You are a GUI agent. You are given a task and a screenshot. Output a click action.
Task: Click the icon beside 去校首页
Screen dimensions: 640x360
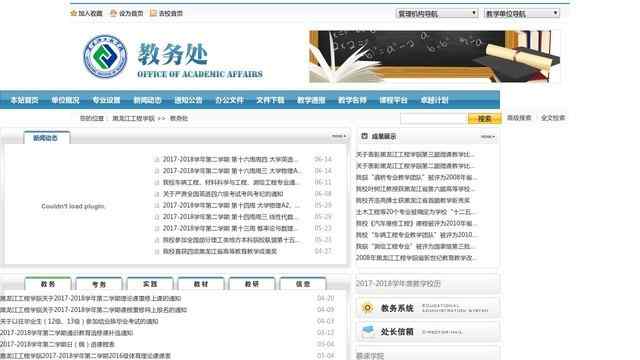(153, 13)
